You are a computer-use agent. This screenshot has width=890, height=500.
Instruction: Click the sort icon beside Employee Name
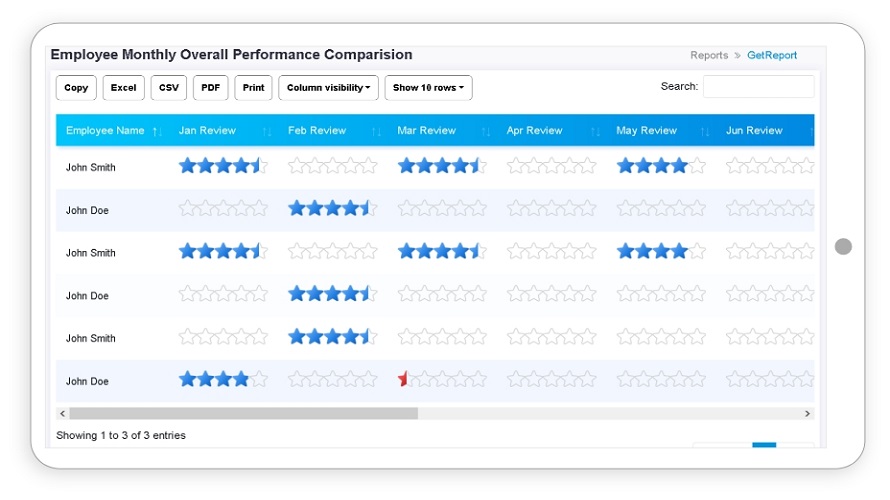point(157,131)
